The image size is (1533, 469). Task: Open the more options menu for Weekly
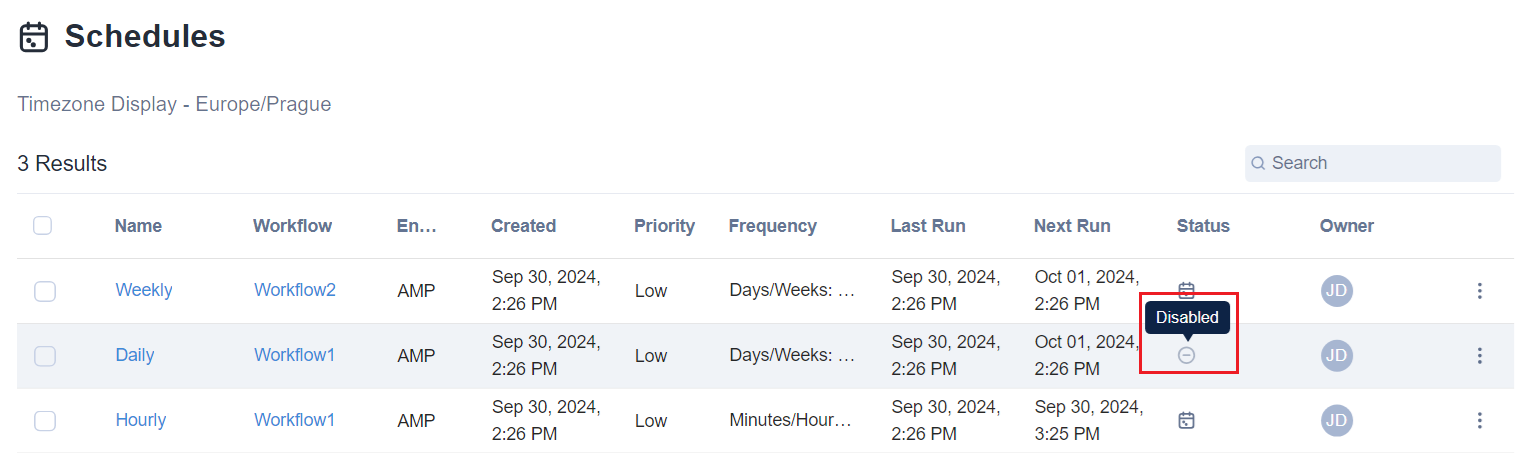(x=1479, y=291)
